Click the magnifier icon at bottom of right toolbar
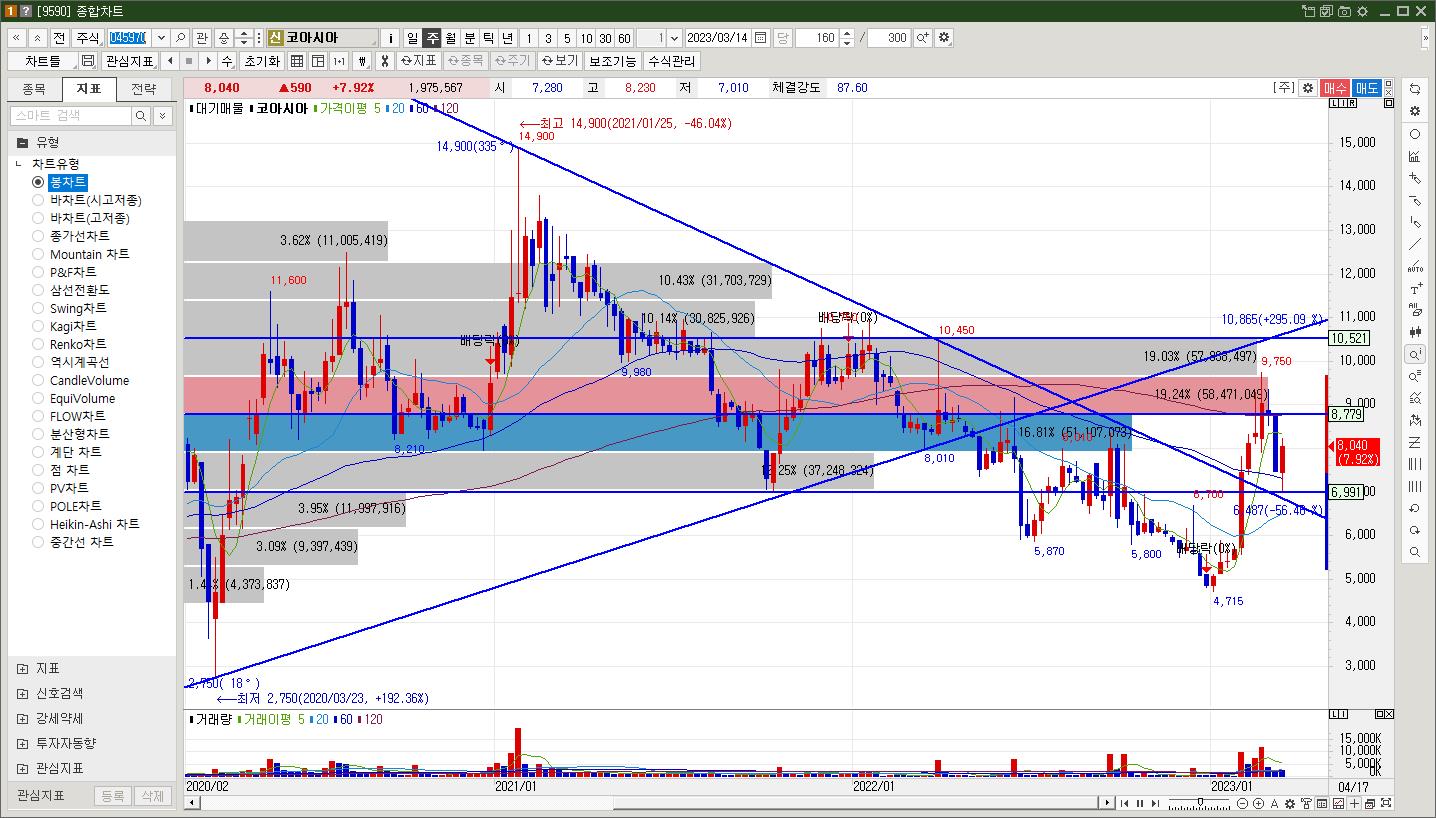The height and width of the screenshot is (818, 1436). (x=1414, y=552)
